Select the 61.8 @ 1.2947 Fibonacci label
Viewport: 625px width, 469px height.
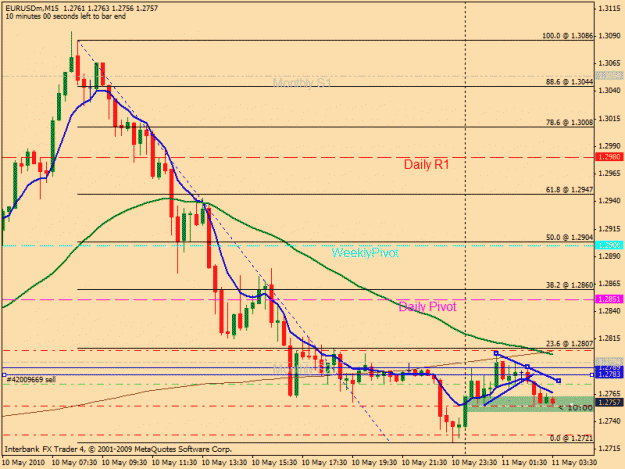pyautogui.click(x=570, y=190)
